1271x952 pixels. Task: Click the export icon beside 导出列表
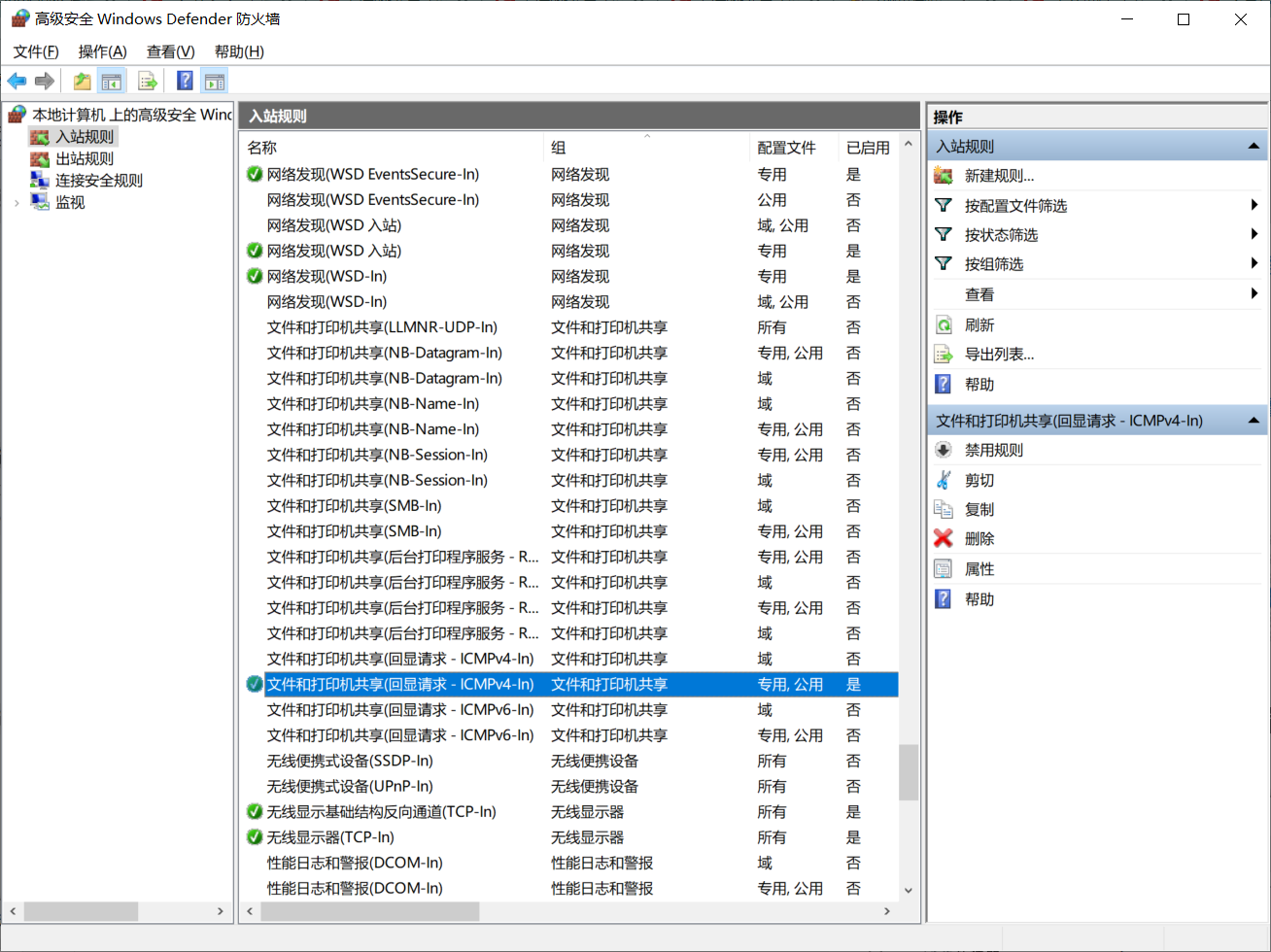(944, 354)
